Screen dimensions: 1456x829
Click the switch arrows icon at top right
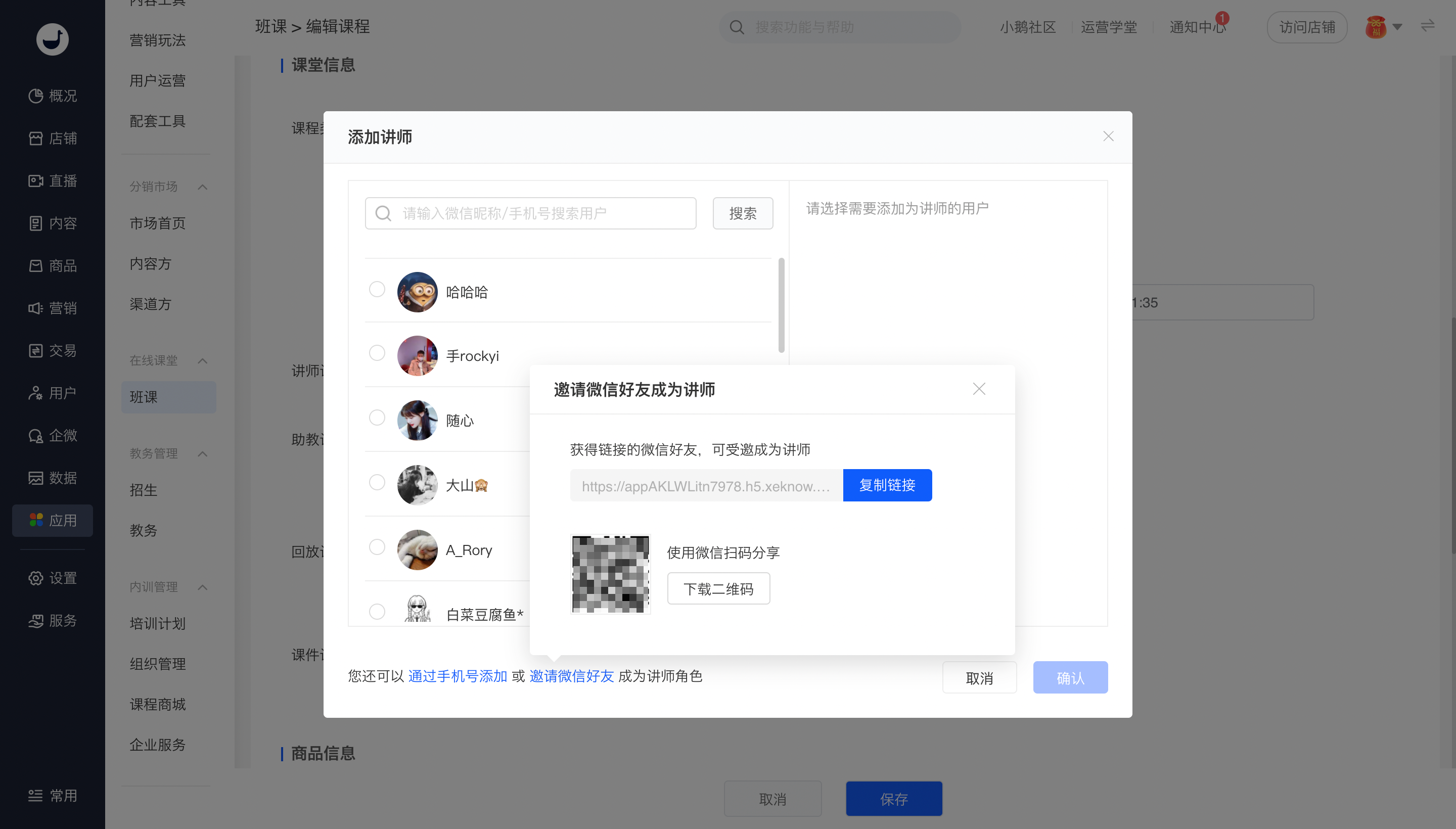point(1428,26)
